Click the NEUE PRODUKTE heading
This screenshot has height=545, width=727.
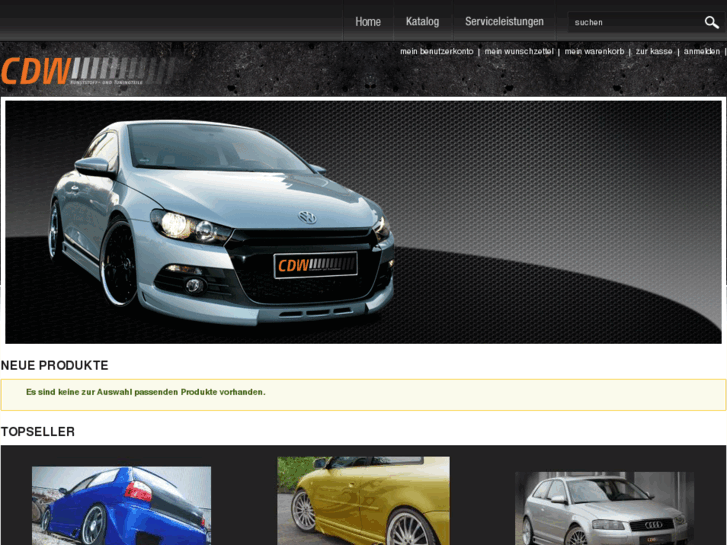[55, 365]
